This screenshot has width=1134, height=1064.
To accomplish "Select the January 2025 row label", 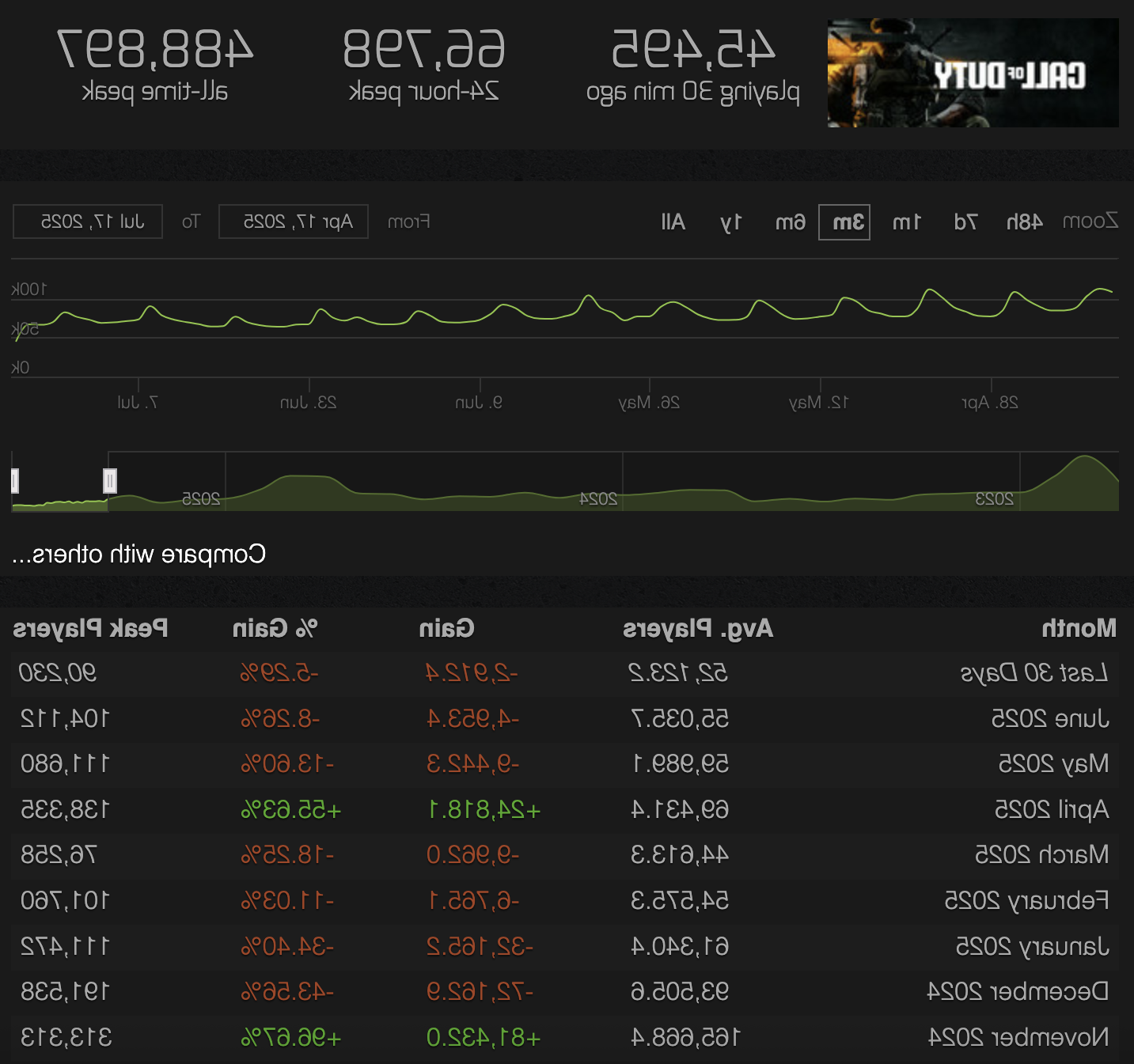I will 1033,947.
